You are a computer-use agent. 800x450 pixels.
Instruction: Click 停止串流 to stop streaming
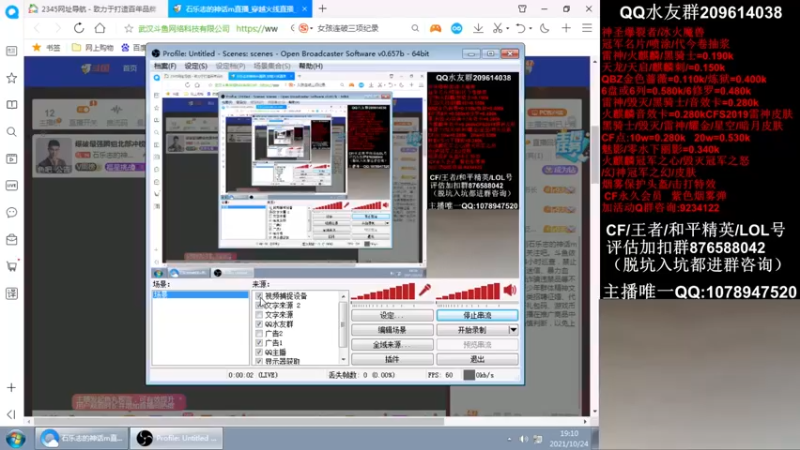click(x=477, y=315)
